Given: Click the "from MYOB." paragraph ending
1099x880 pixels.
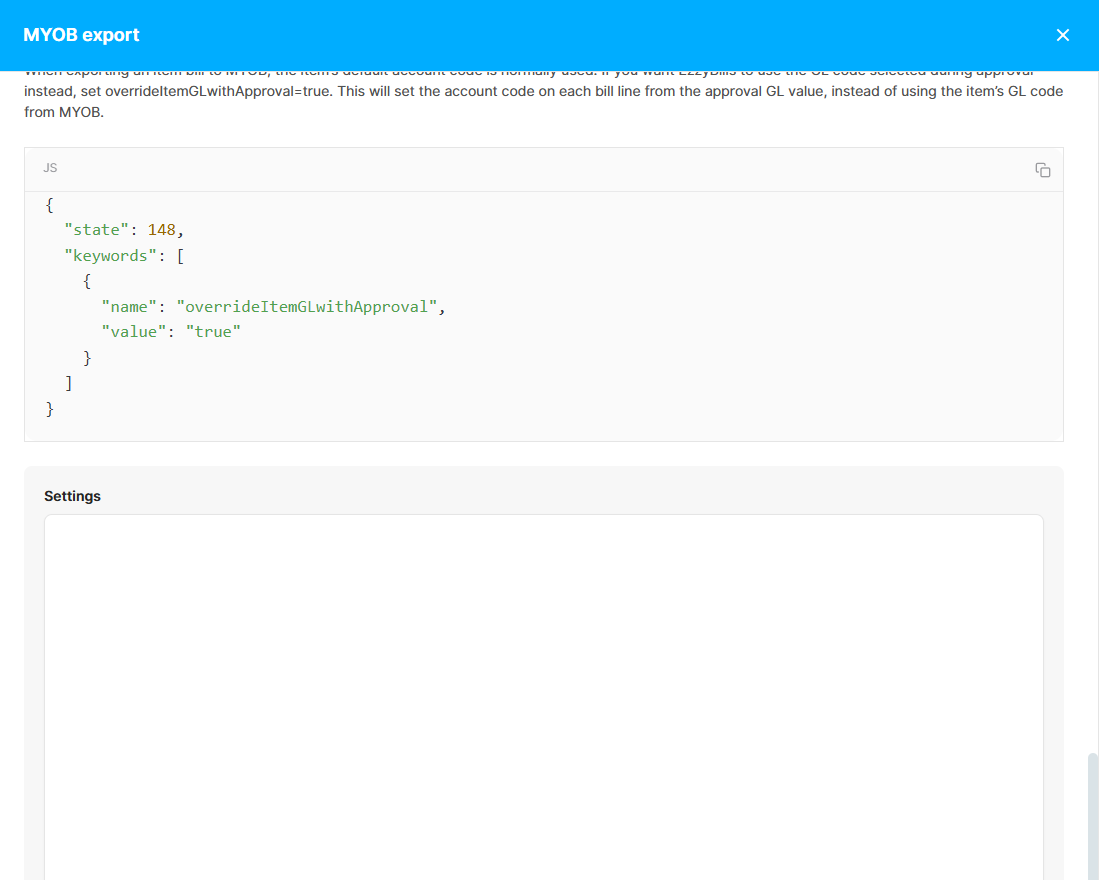Looking at the screenshot, I should point(64,112).
